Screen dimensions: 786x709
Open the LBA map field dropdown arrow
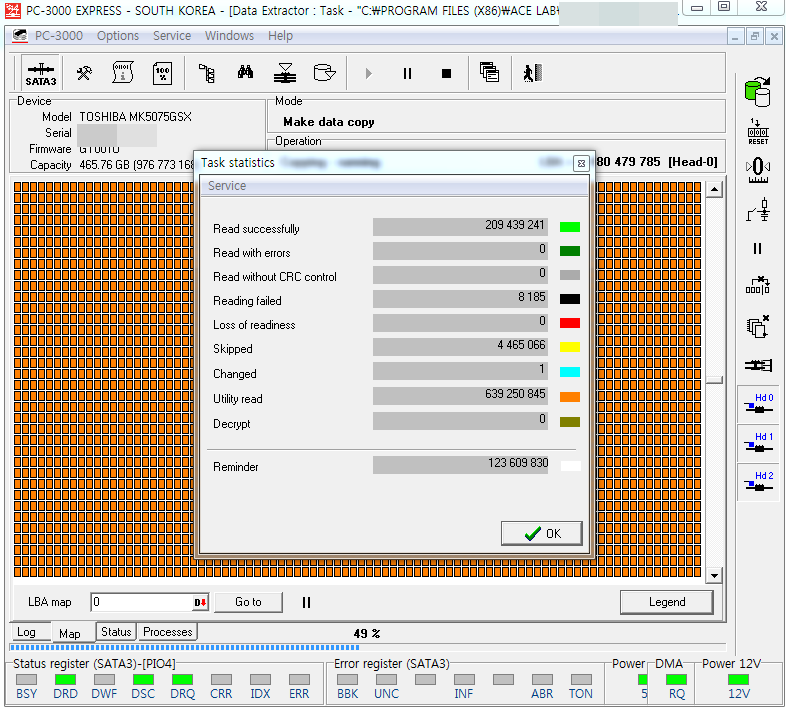click(201, 602)
